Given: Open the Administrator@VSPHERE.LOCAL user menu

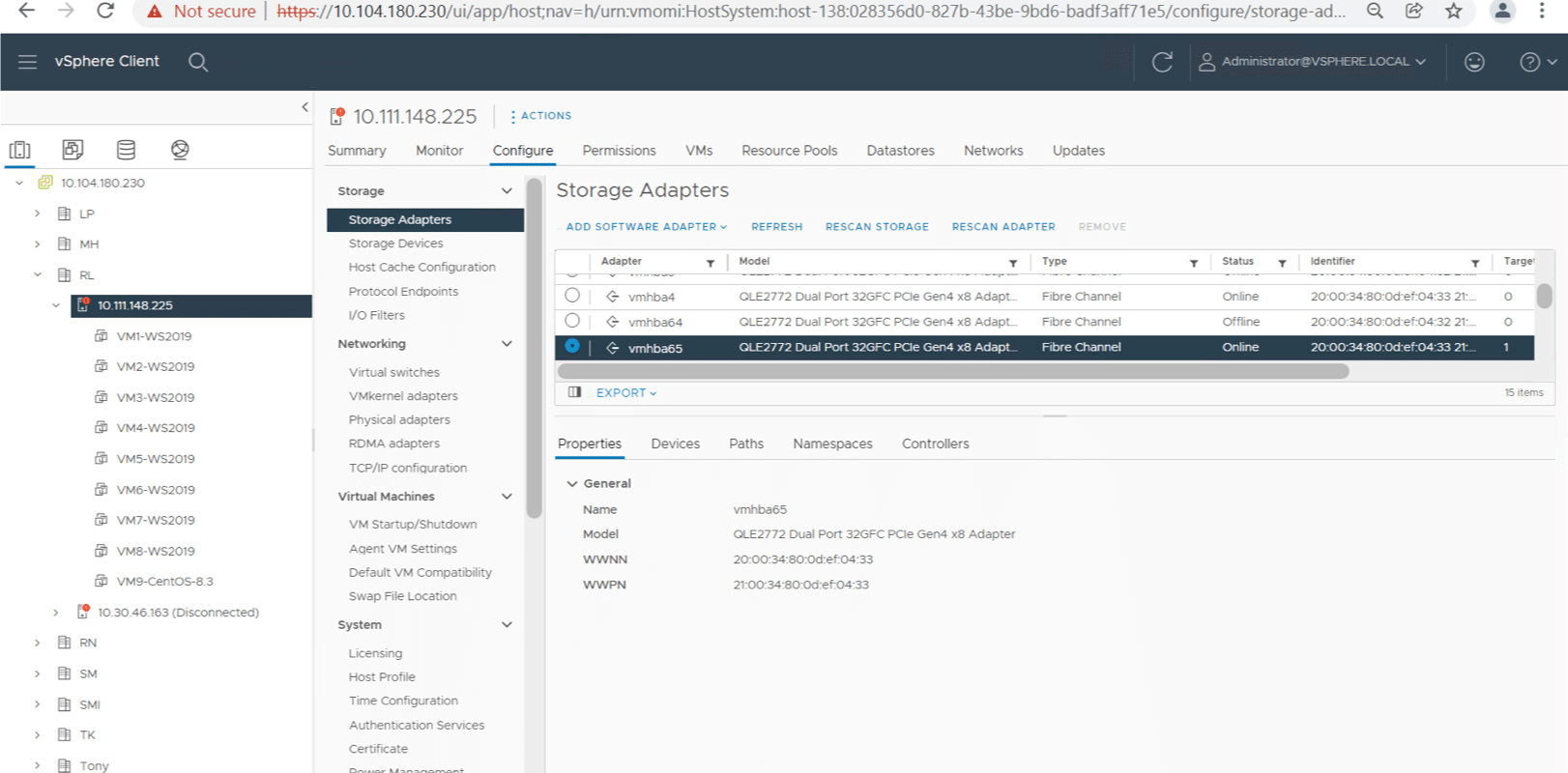Looking at the screenshot, I should (x=1312, y=62).
